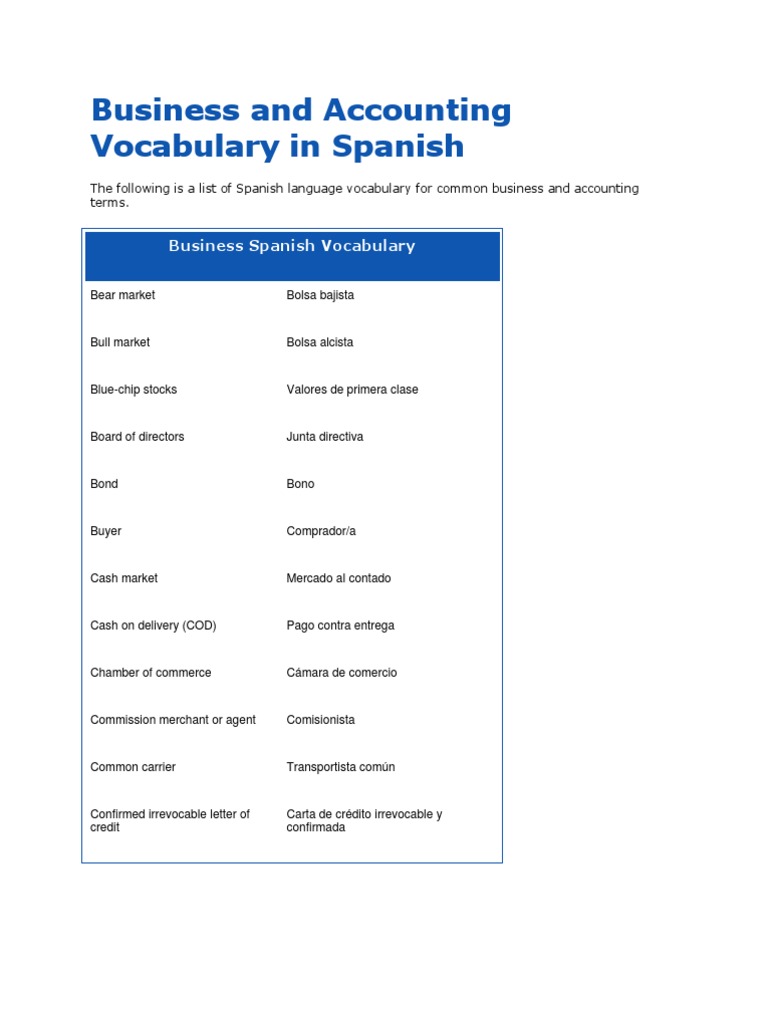
Task: Click the 'Transportista común' translation
Action: (x=340, y=767)
